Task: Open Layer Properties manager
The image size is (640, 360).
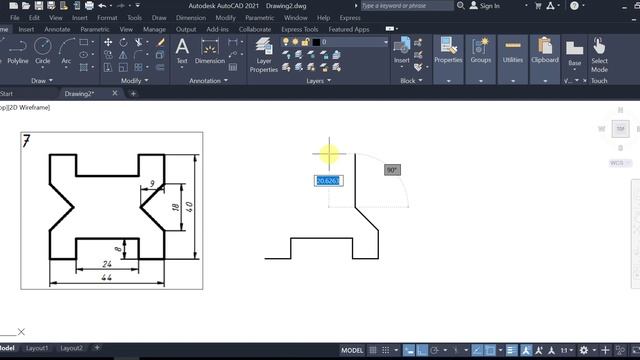Action: click(264, 55)
